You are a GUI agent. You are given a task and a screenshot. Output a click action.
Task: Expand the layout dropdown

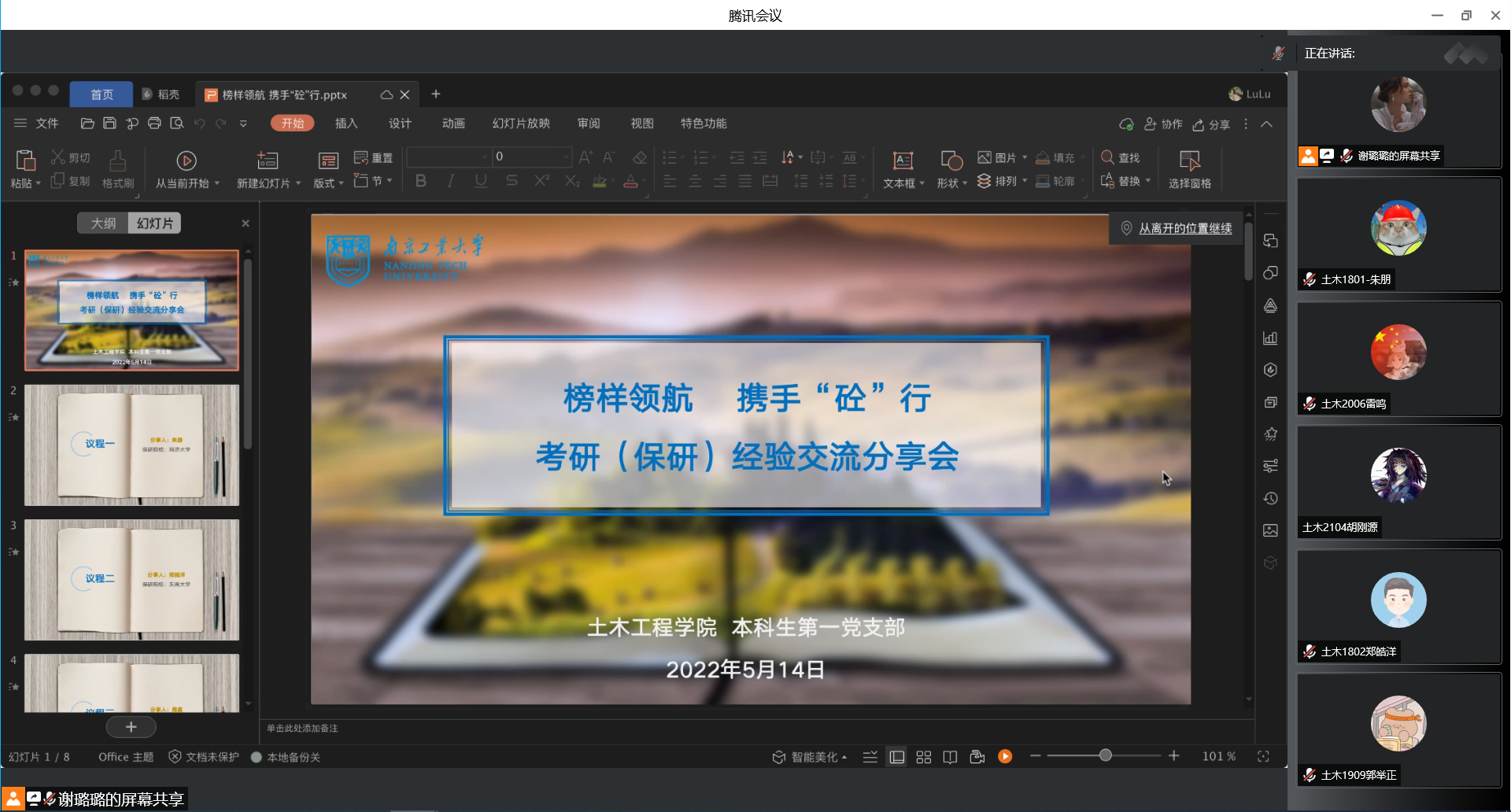pos(328,183)
